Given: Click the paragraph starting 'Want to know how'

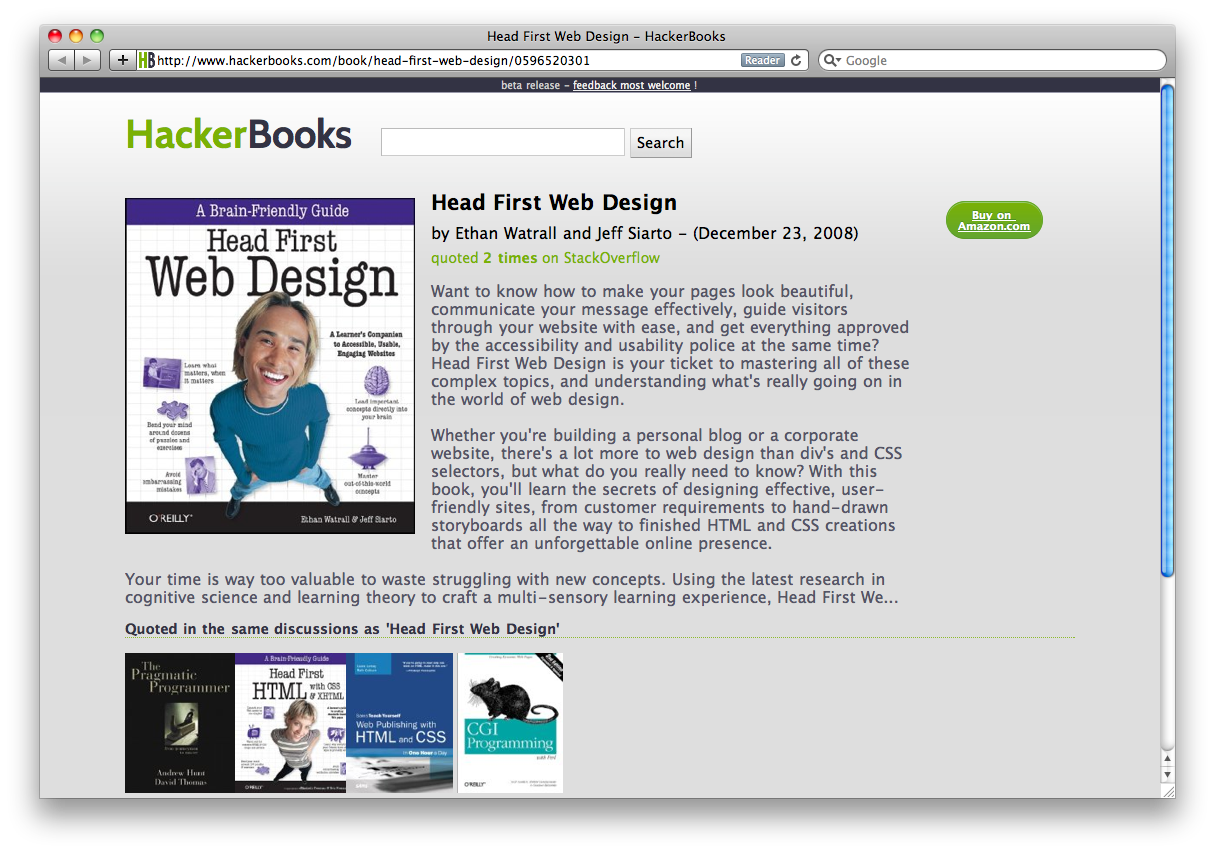Looking at the screenshot, I should (x=670, y=345).
